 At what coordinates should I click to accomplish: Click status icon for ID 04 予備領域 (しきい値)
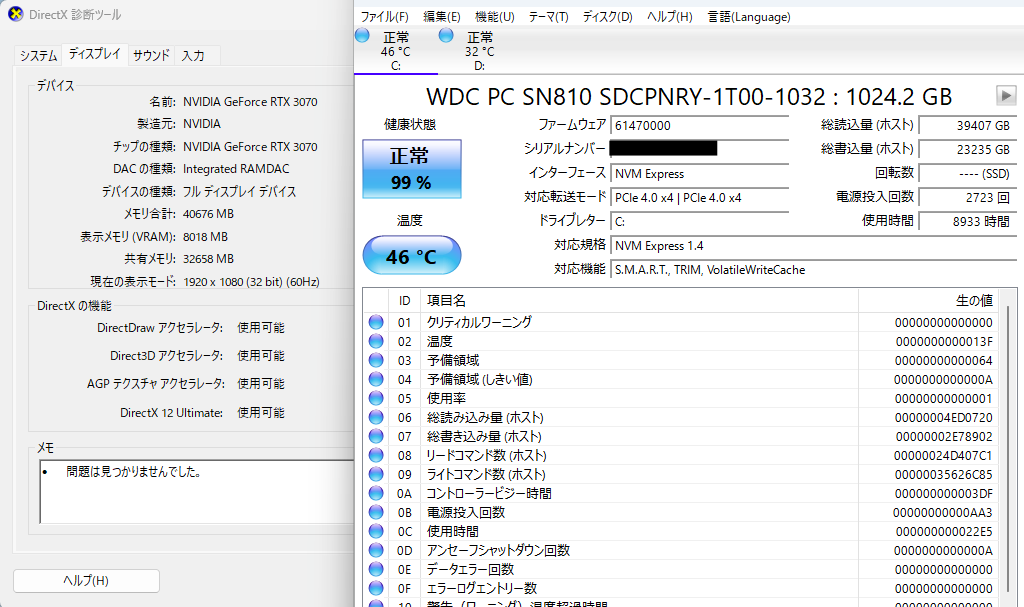(x=376, y=379)
